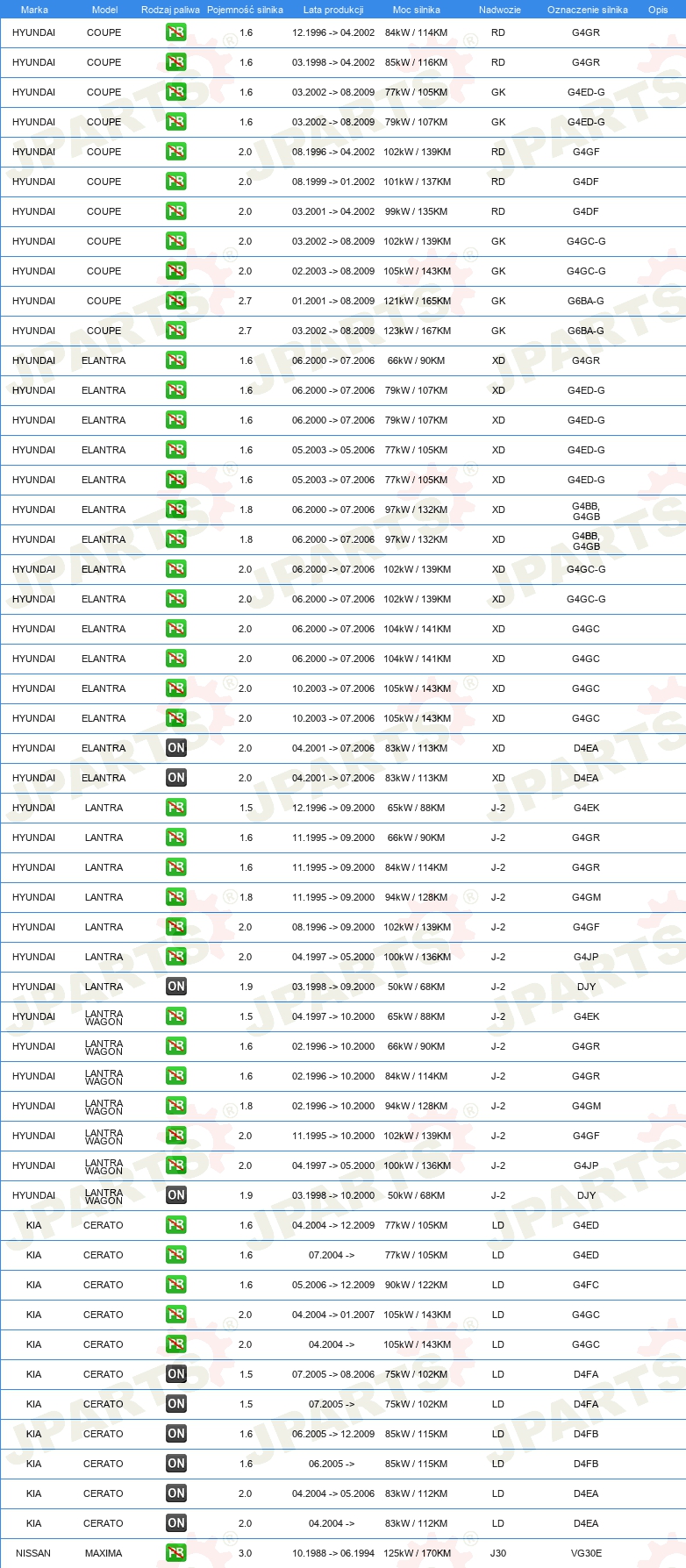Image resolution: width=686 pixels, height=1568 pixels.
Task: Click petrol icon in Elantra 05.2003 -> 05.2006 row
Action: pyautogui.click(x=176, y=450)
